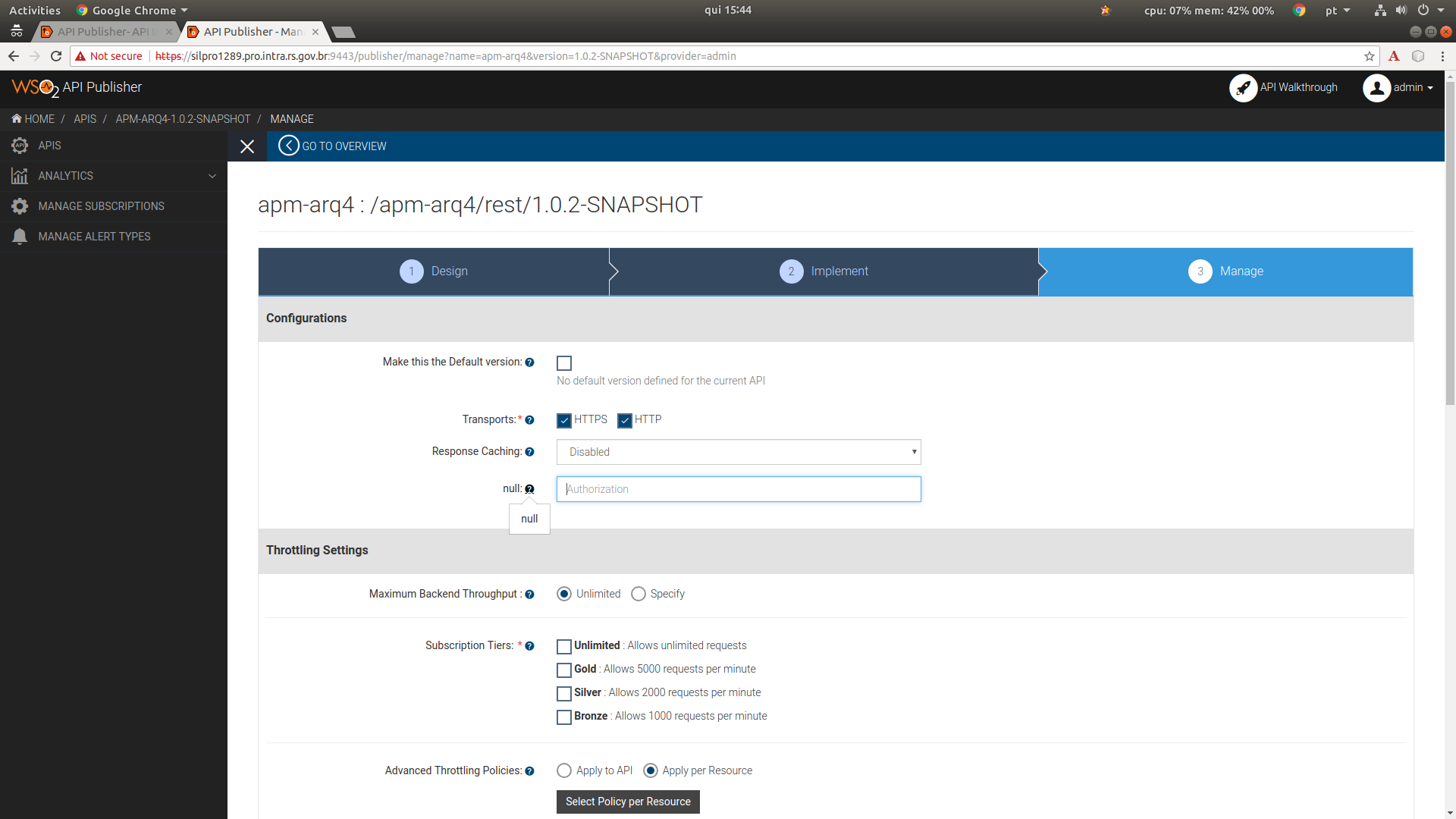Check Make this the Default version checkbox
This screenshot has width=1456, height=819.
[564, 363]
